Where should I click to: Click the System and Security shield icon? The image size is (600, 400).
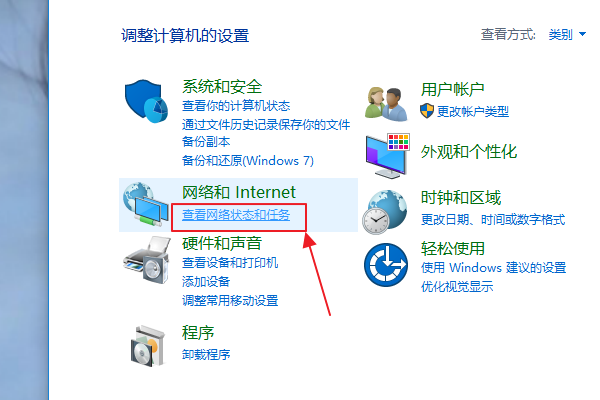[146, 101]
